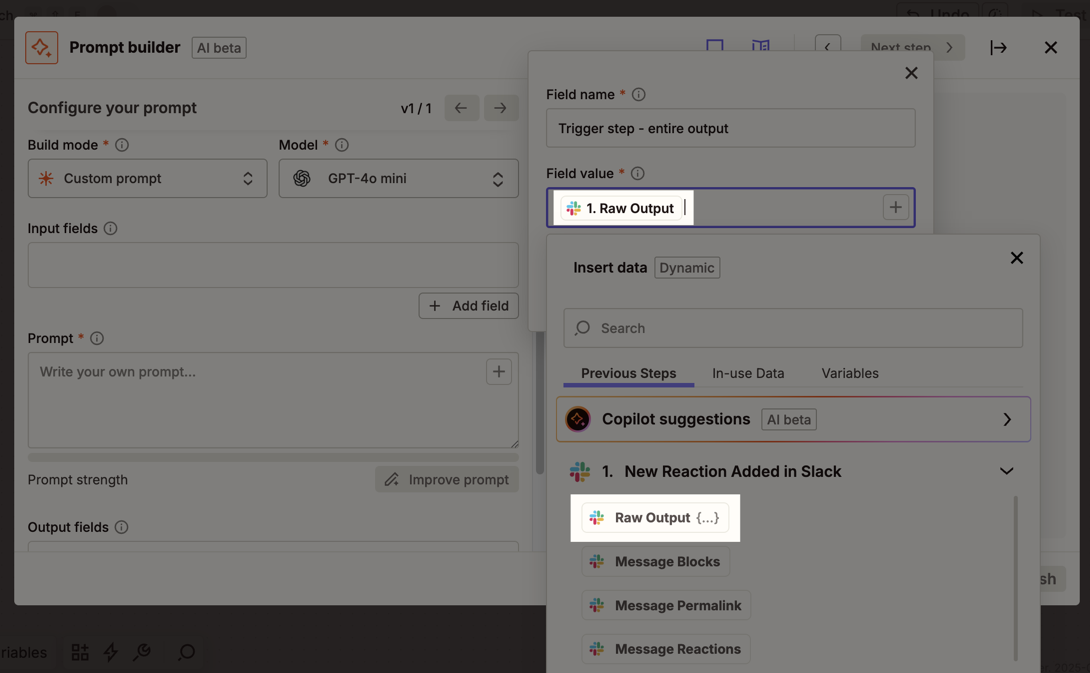Click the next version arrow

click(x=500, y=108)
